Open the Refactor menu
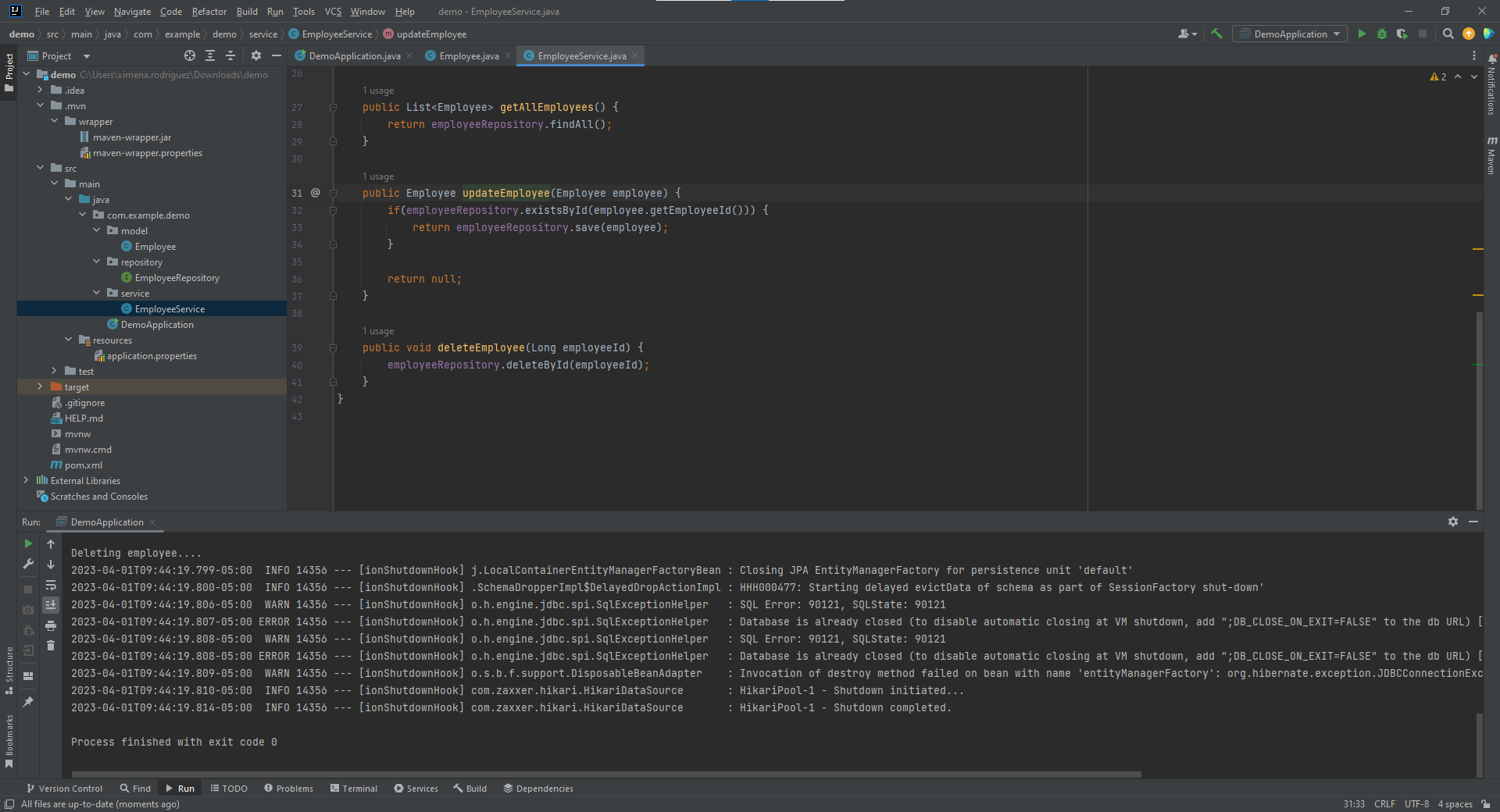Image resolution: width=1500 pixels, height=812 pixels. (209, 11)
